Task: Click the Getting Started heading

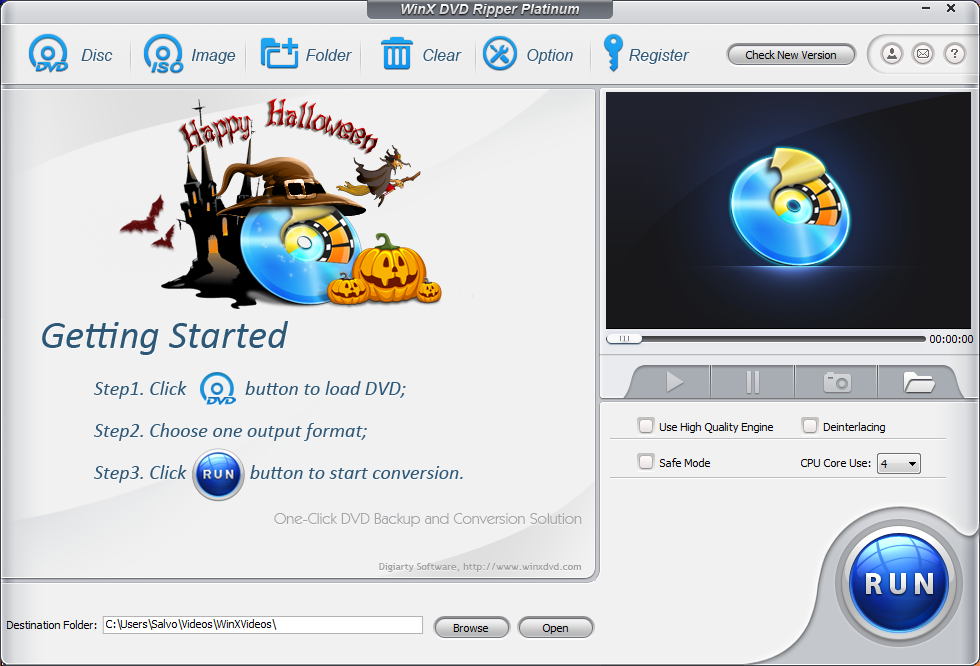Action: point(164,336)
